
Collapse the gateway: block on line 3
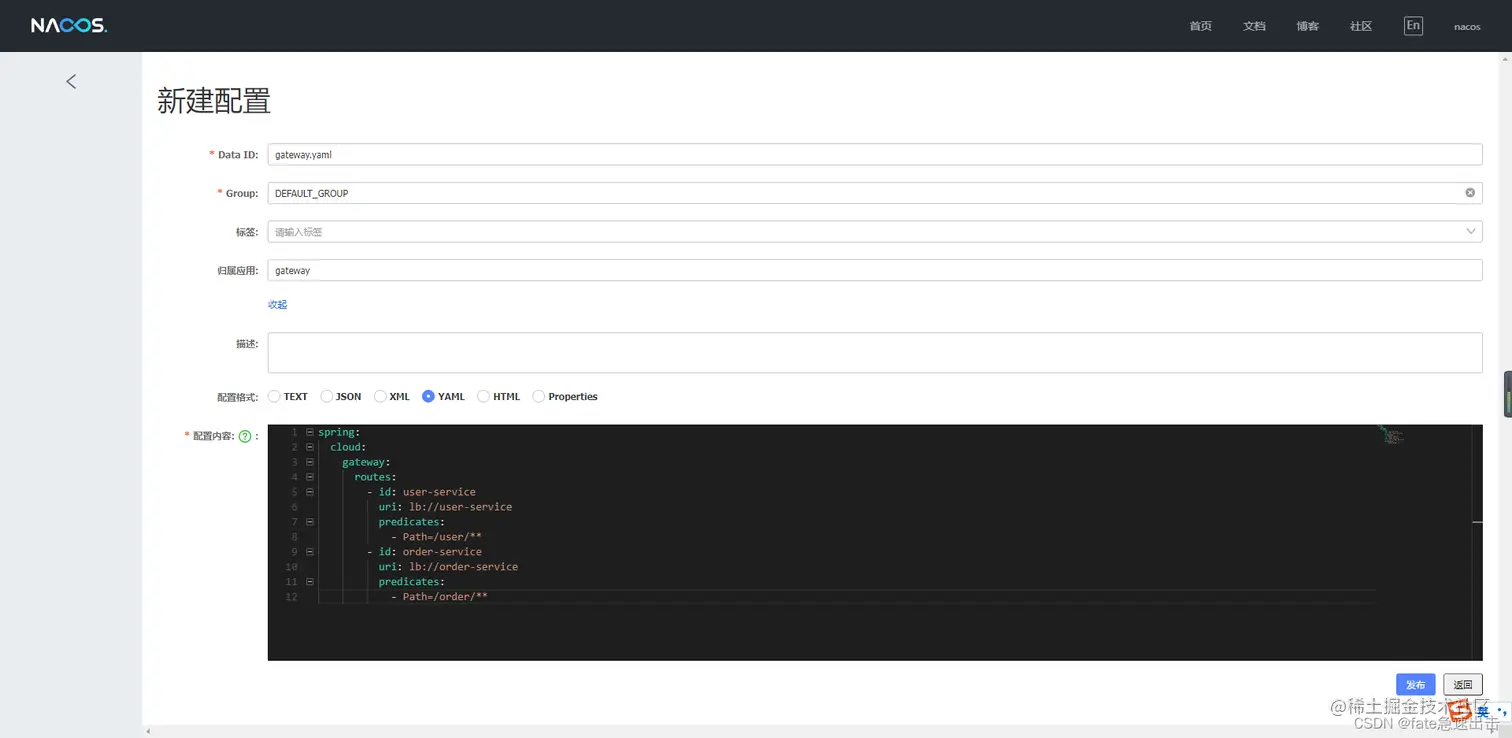pyautogui.click(x=310, y=462)
